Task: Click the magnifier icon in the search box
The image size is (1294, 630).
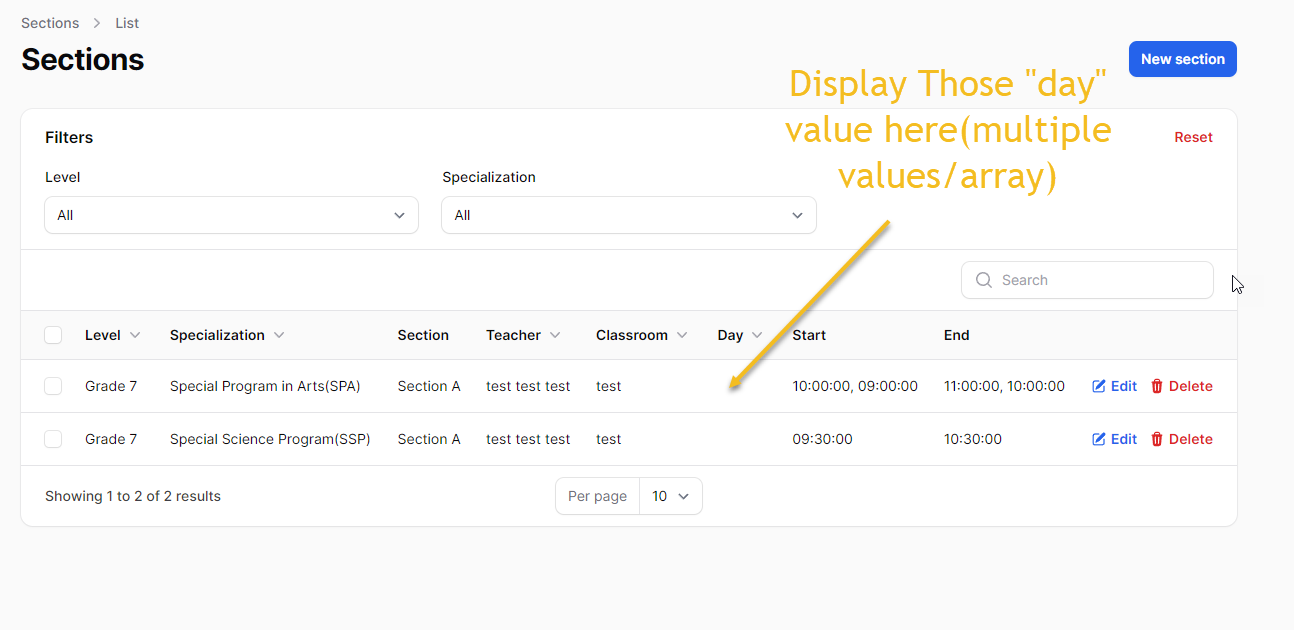Action: pyautogui.click(x=983, y=280)
